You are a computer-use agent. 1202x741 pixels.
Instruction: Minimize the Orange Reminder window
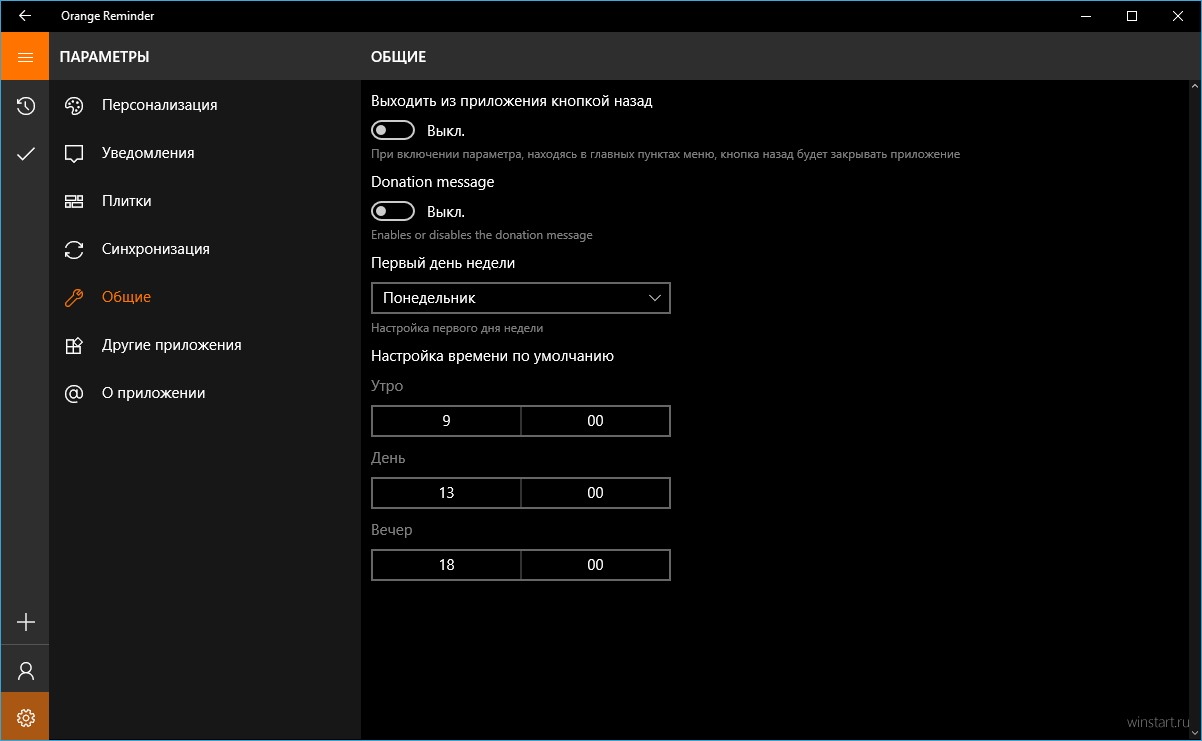click(x=1086, y=16)
